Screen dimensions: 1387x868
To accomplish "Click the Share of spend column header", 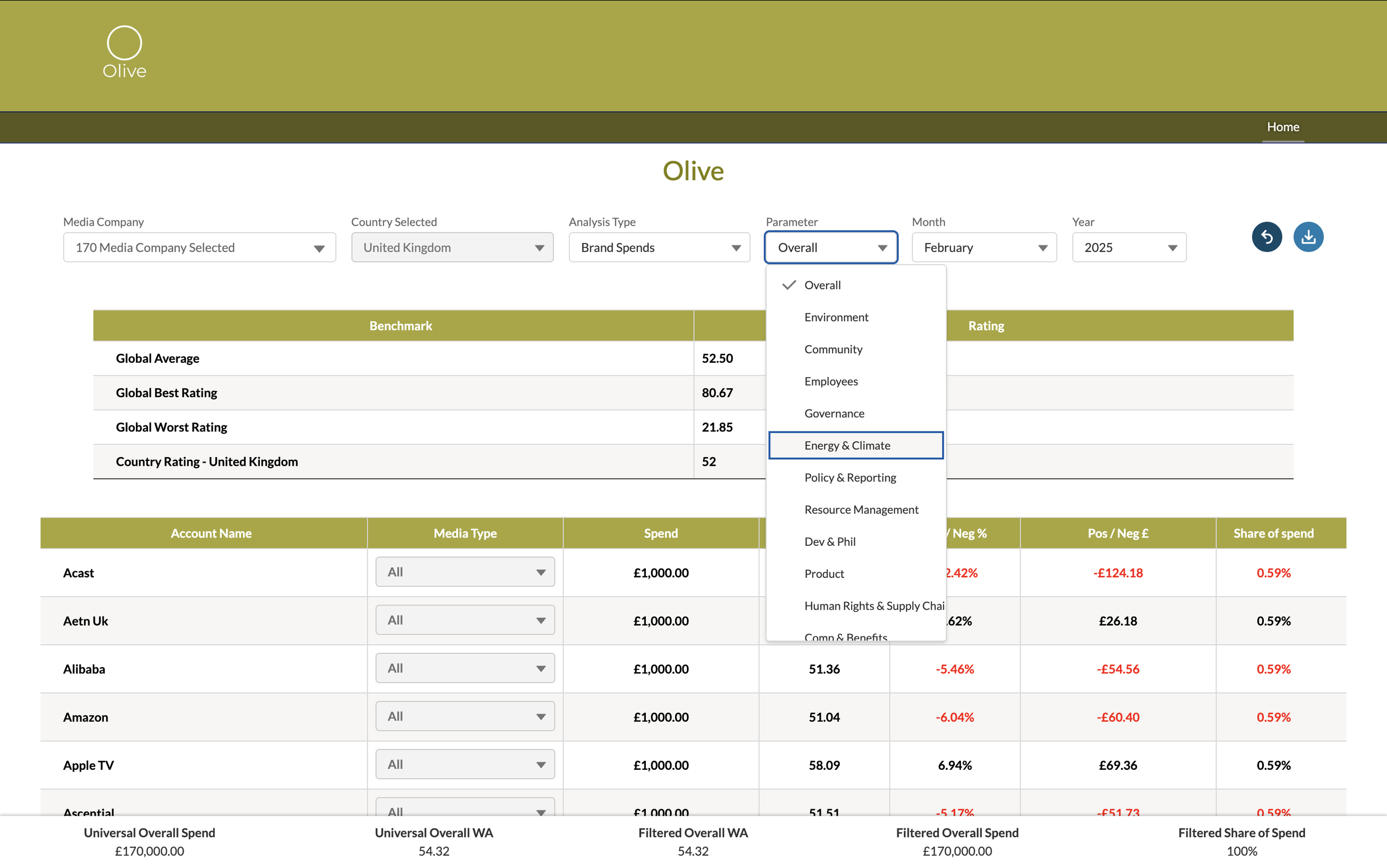I will (x=1273, y=534).
